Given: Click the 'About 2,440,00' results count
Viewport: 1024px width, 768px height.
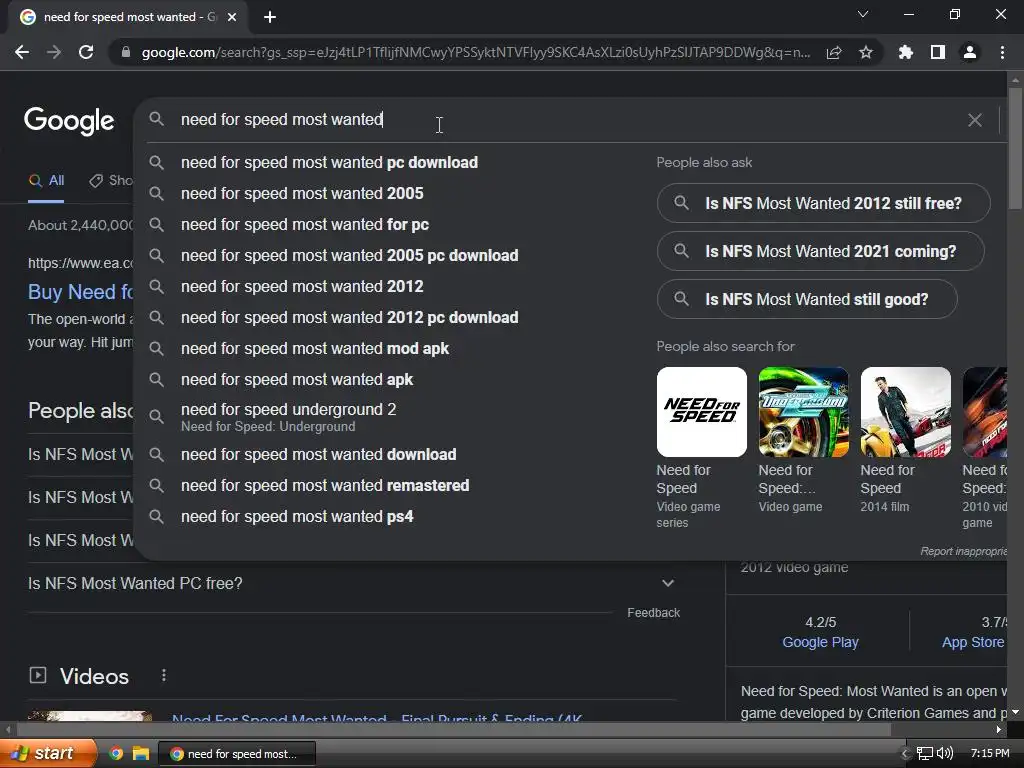Looking at the screenshot, I should [80, 225].
